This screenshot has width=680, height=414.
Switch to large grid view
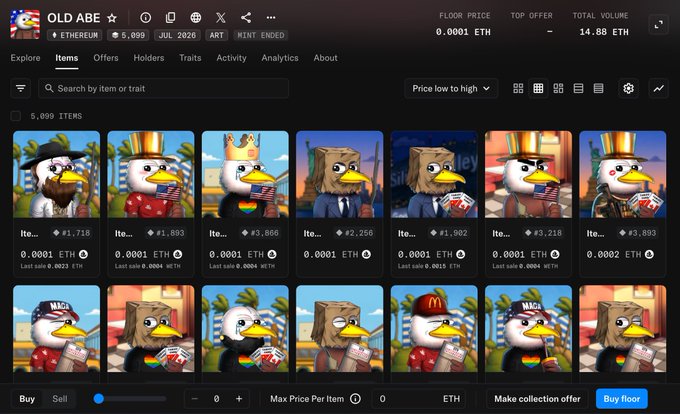(518, 88)
